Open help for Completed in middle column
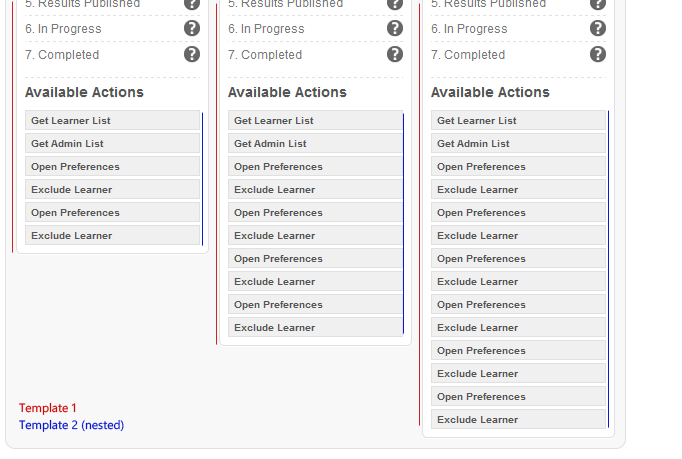 [395, 54]
